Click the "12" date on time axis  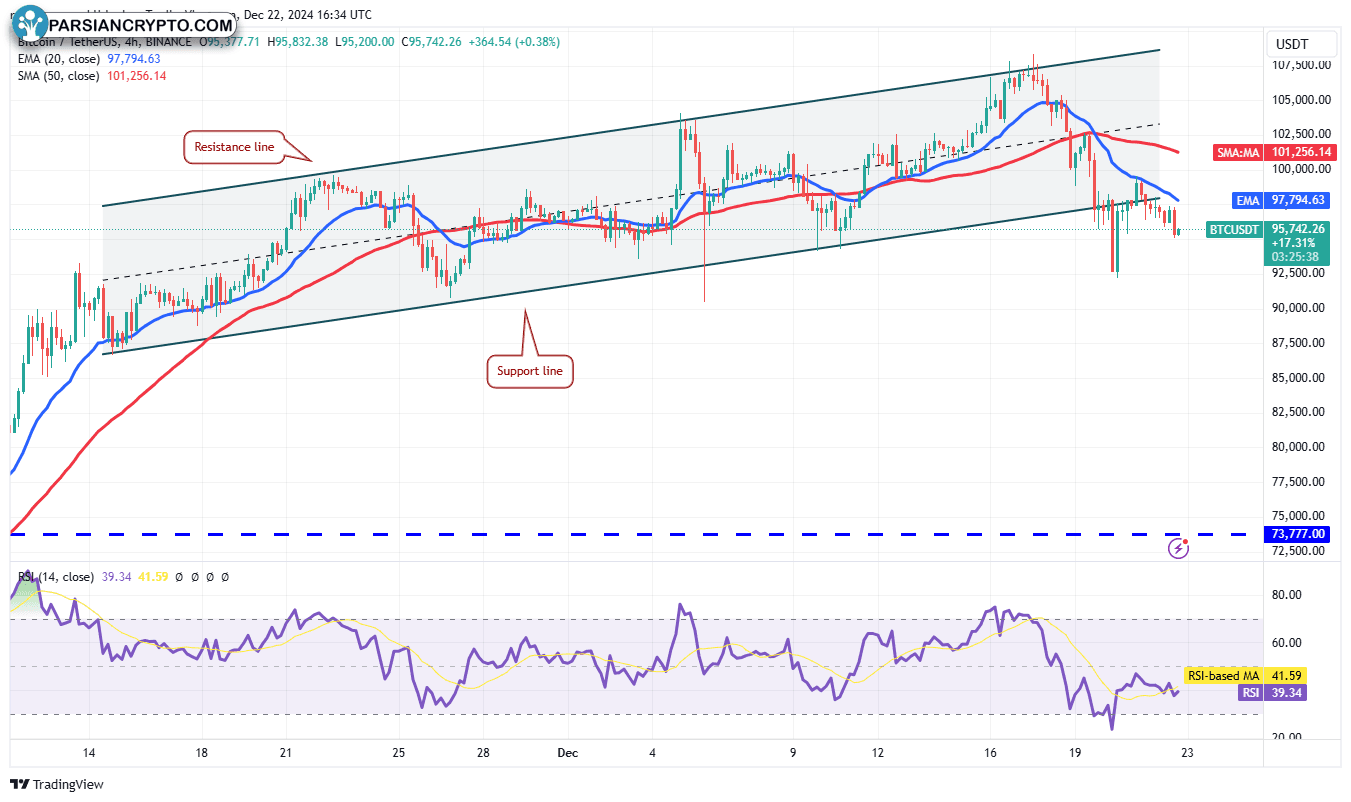point(878,753)
